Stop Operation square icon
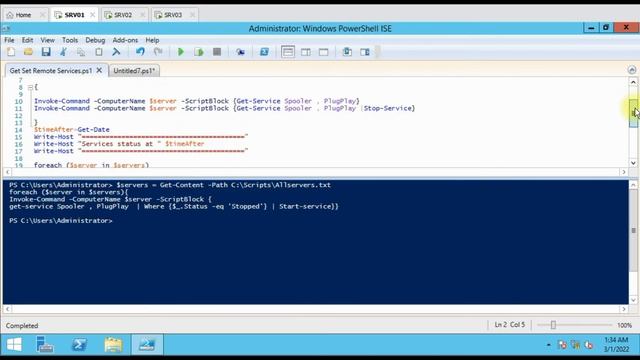Screen dimensions: 640x360 (217, 52)
